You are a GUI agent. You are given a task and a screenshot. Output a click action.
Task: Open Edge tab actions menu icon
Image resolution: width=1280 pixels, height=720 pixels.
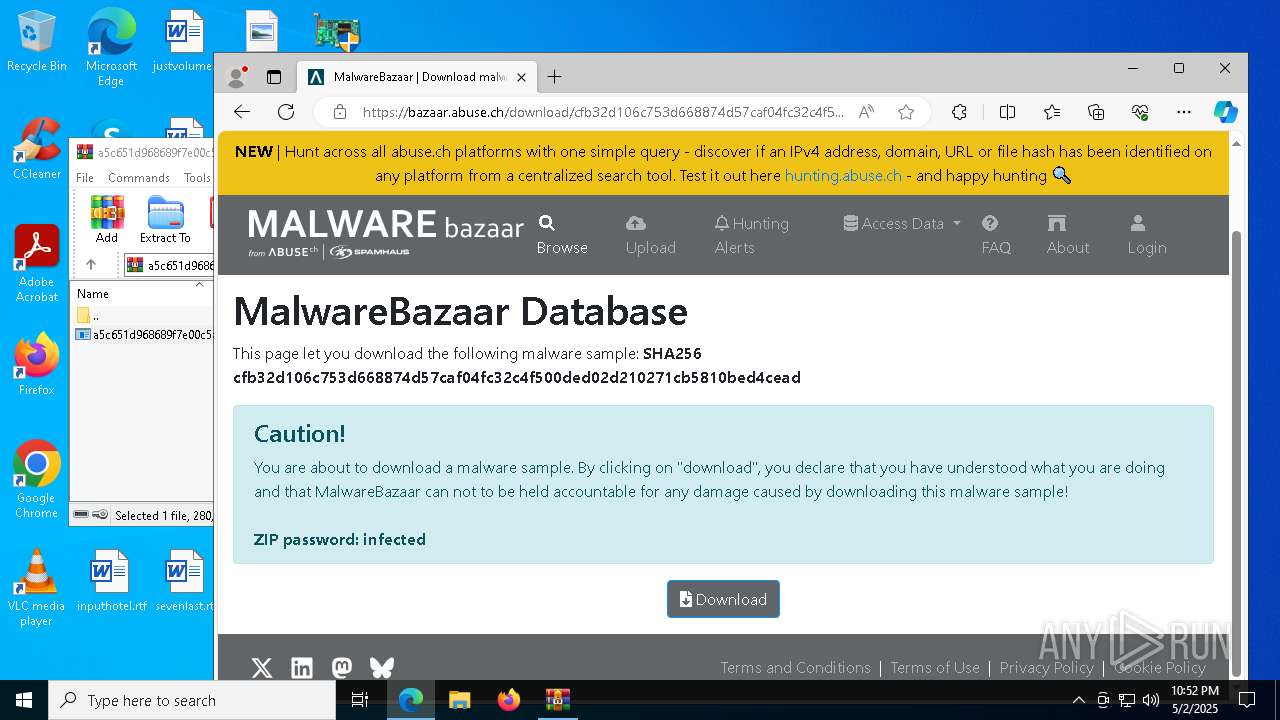click(x=274, y=77)
